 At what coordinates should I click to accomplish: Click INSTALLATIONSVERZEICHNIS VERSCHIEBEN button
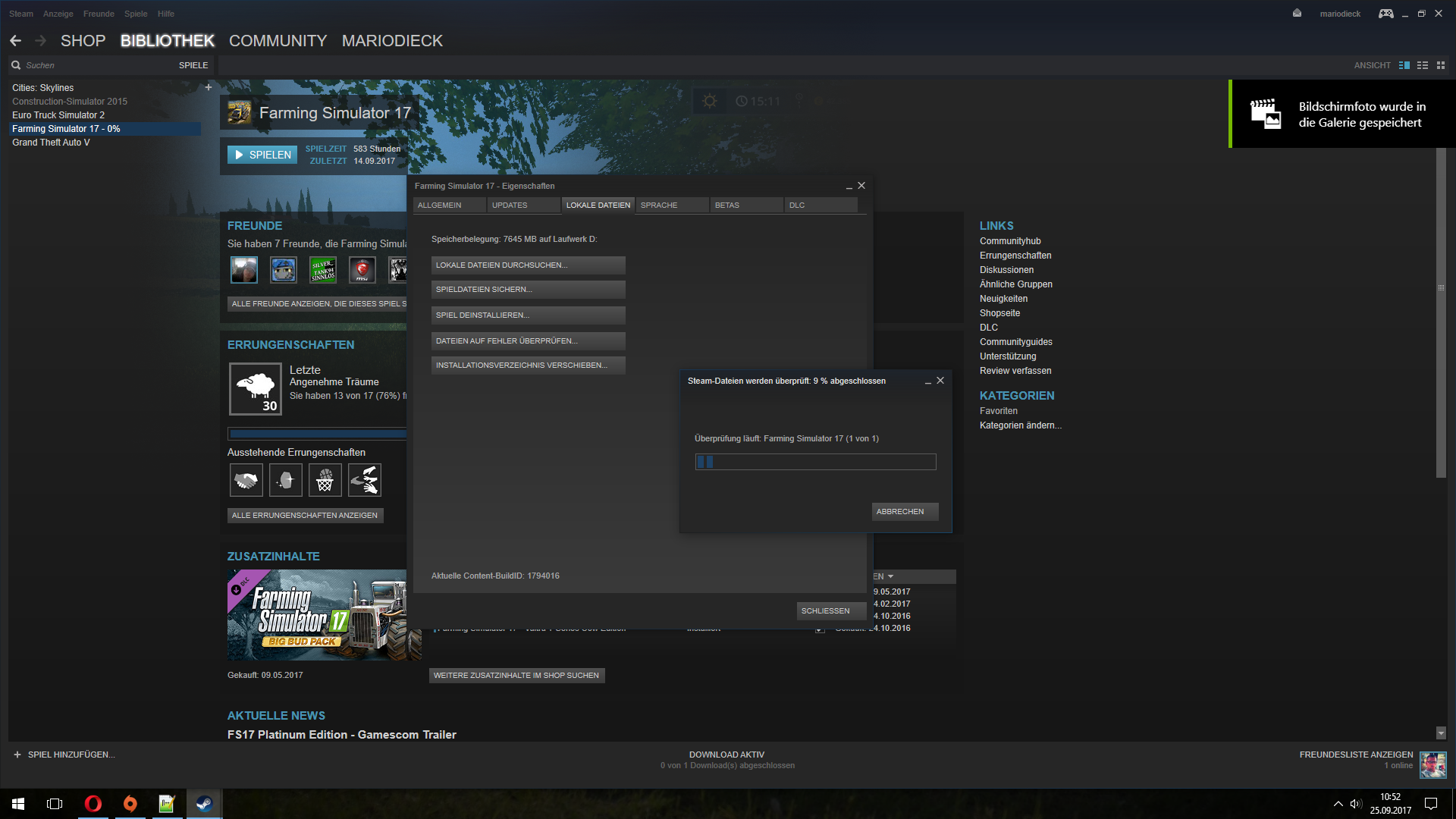tap(529, 366)
